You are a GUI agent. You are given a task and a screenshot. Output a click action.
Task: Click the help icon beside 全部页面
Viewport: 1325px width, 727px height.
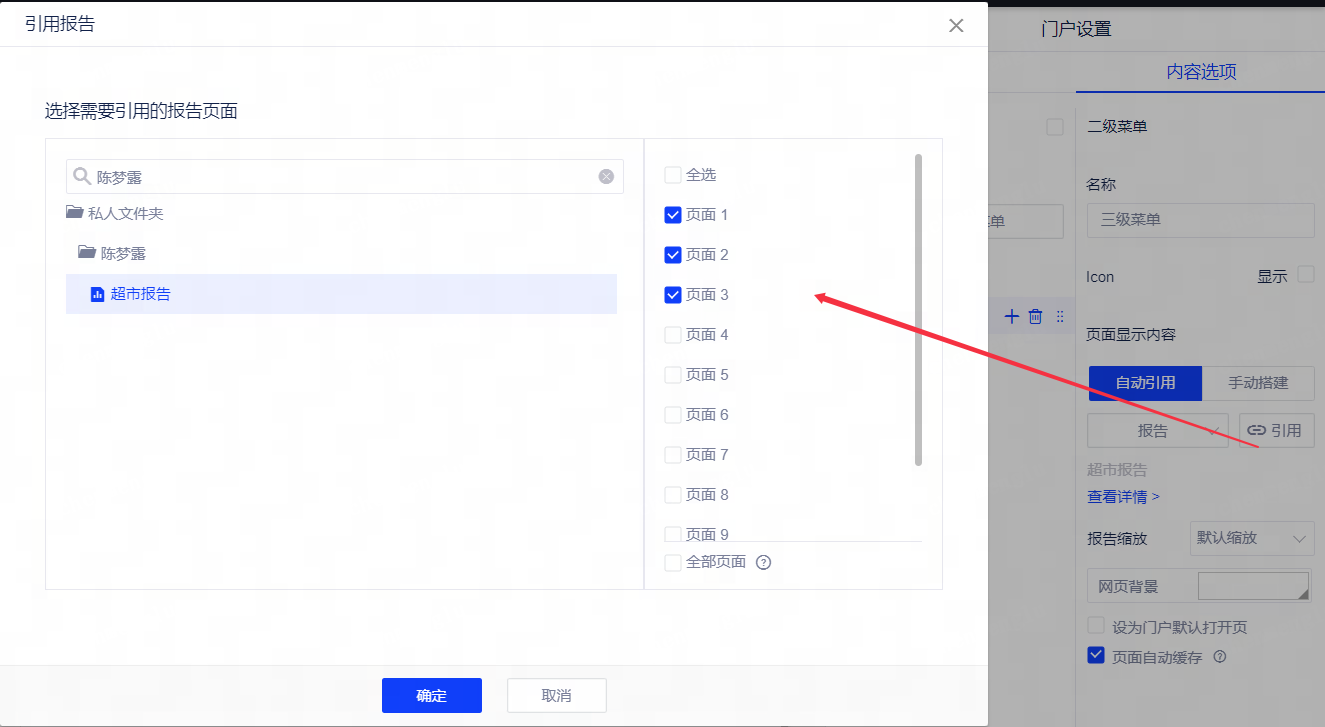pyautogui.click(x=764, y=562)
